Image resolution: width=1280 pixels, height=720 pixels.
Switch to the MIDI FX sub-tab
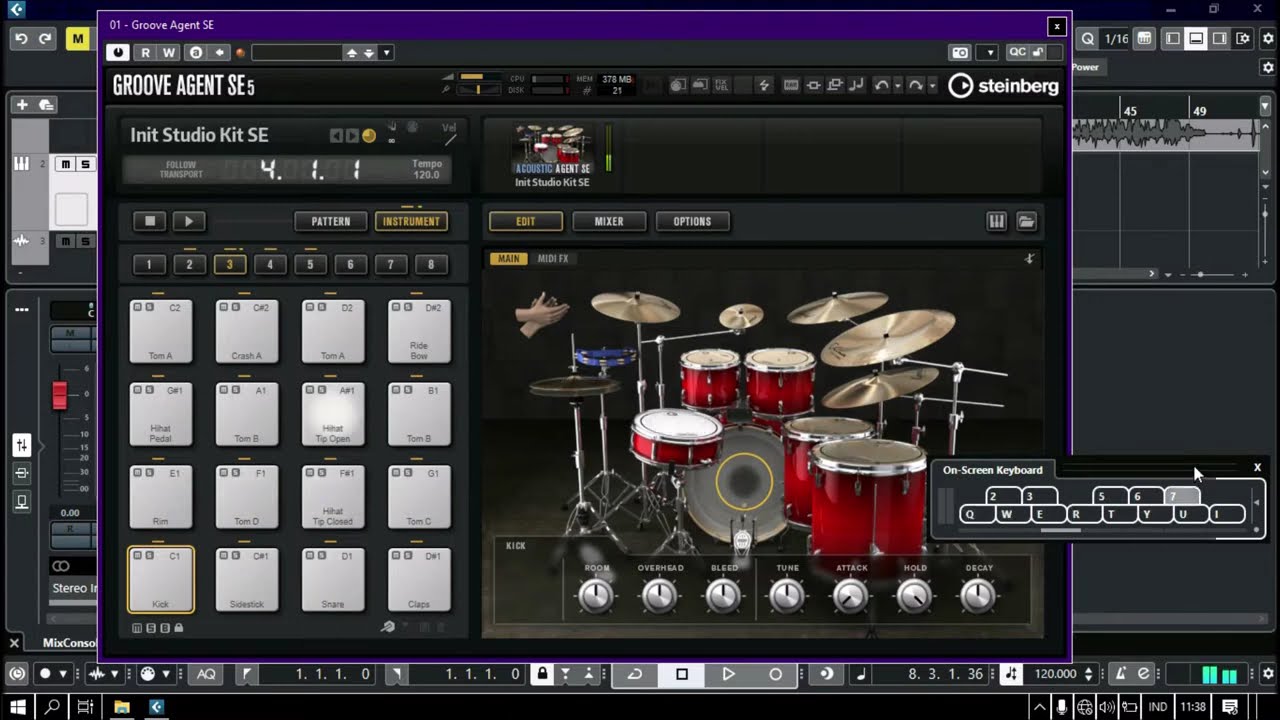(x=553, y=259)
